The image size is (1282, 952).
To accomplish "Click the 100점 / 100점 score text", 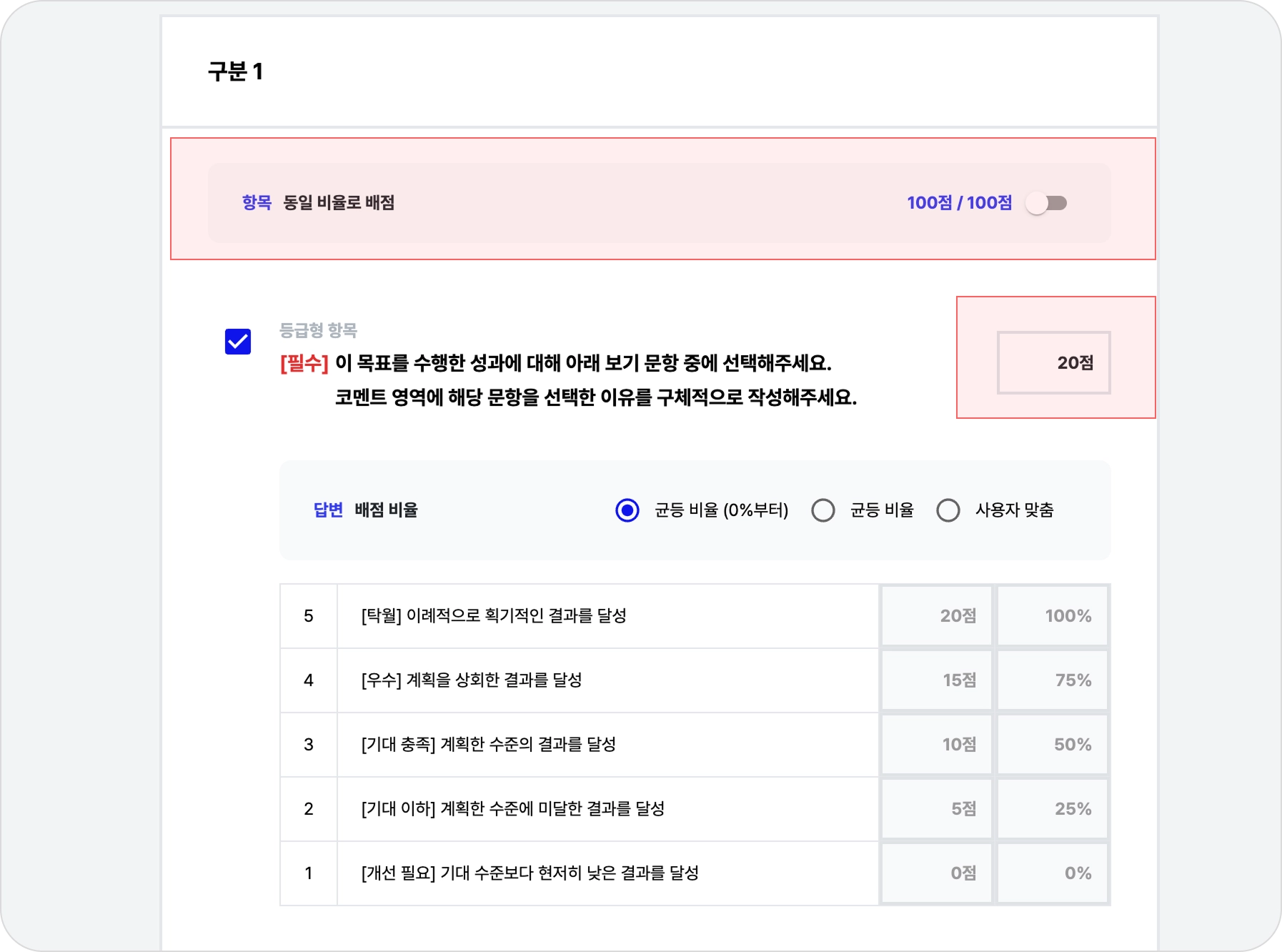I will coord(960,203).
